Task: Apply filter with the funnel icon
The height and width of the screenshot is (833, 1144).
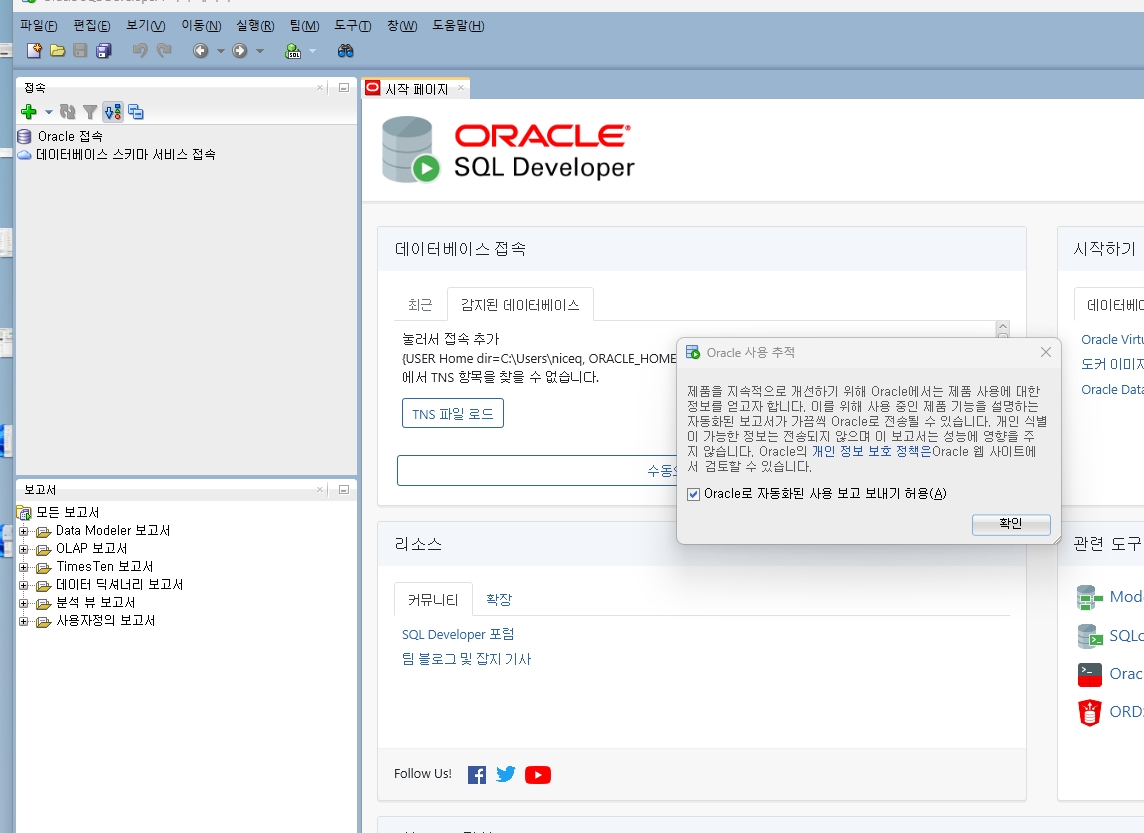Action: click(90, 112)
